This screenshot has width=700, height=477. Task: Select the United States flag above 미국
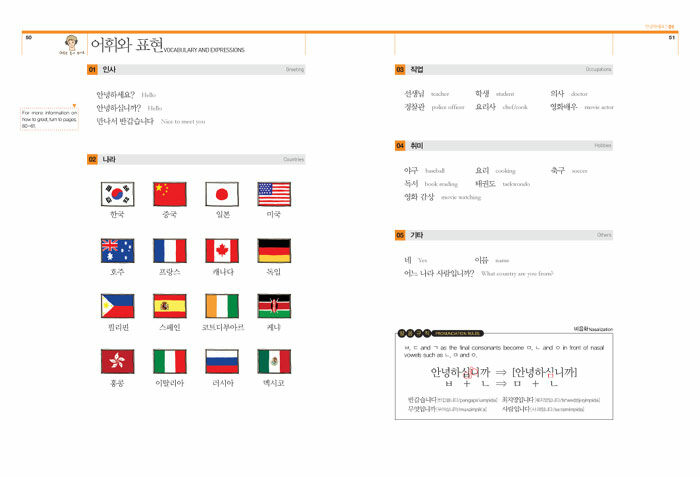[274, 194]
